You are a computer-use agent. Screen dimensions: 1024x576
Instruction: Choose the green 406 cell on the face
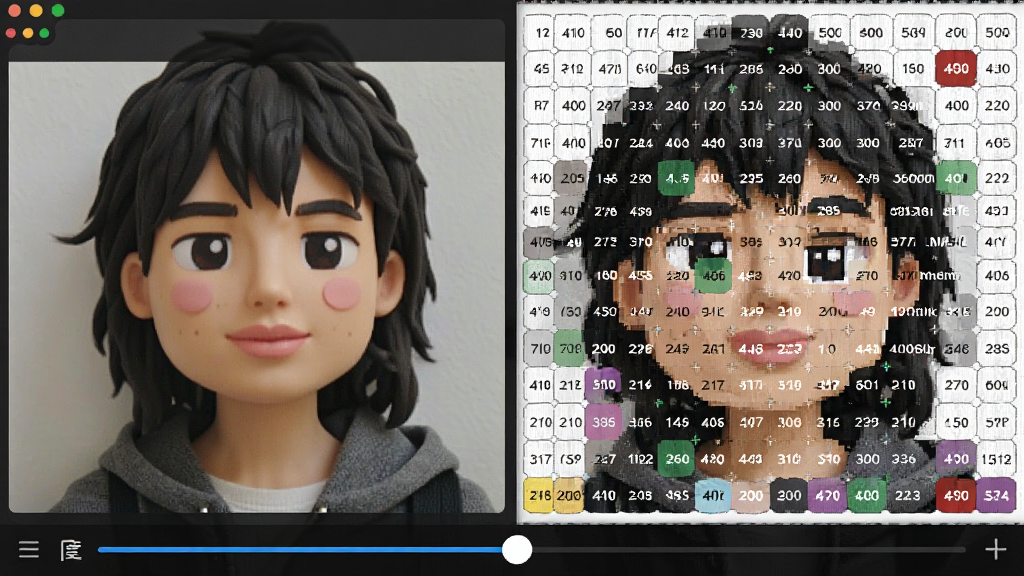coord(713,276)
